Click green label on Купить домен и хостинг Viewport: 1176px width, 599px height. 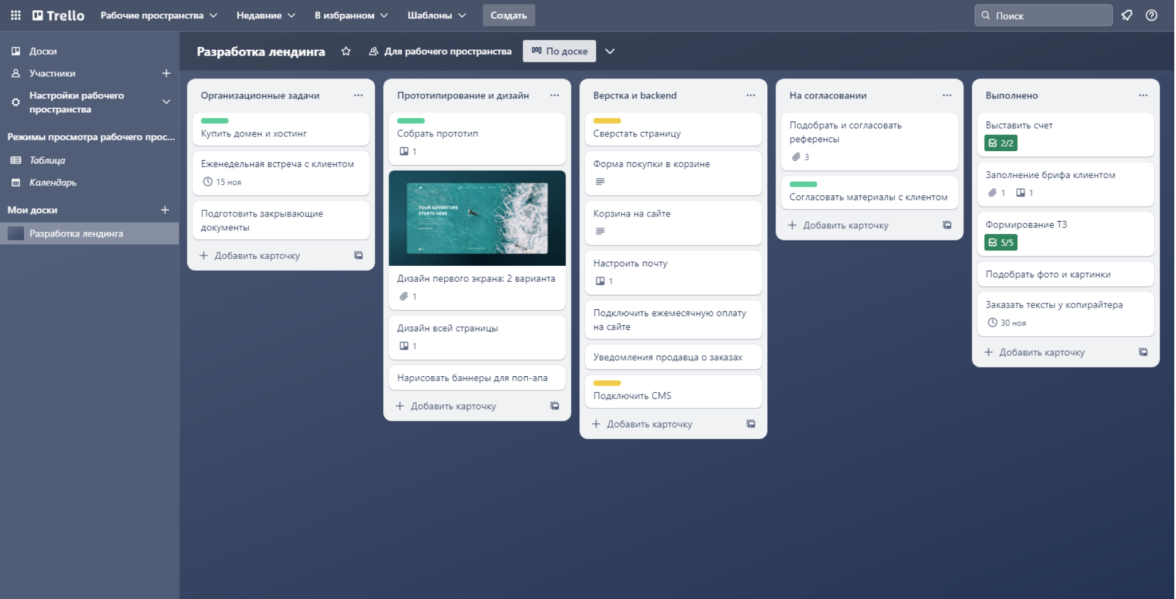tap(214, 121)
